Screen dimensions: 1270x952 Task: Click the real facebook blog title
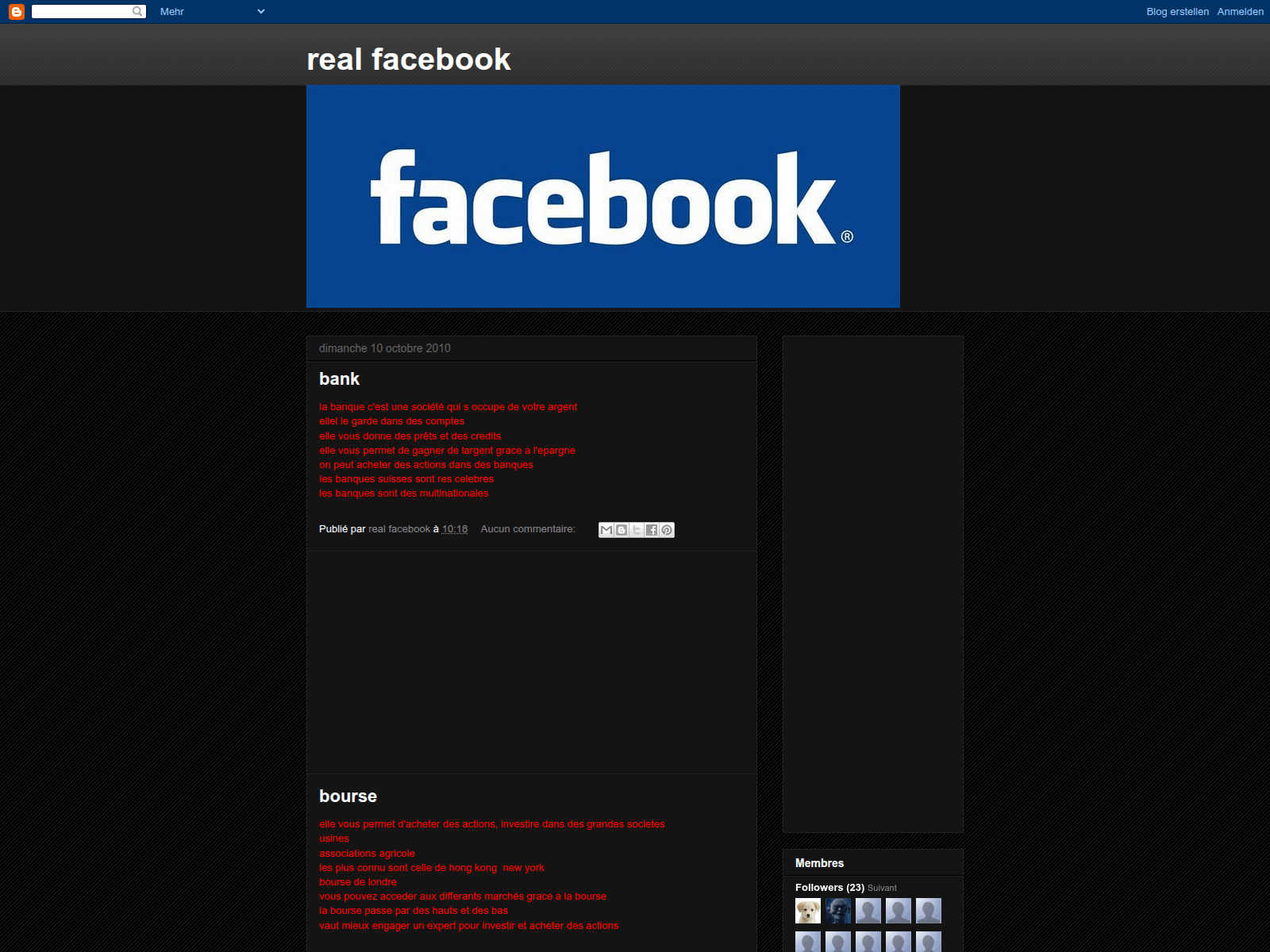point(409,59)
